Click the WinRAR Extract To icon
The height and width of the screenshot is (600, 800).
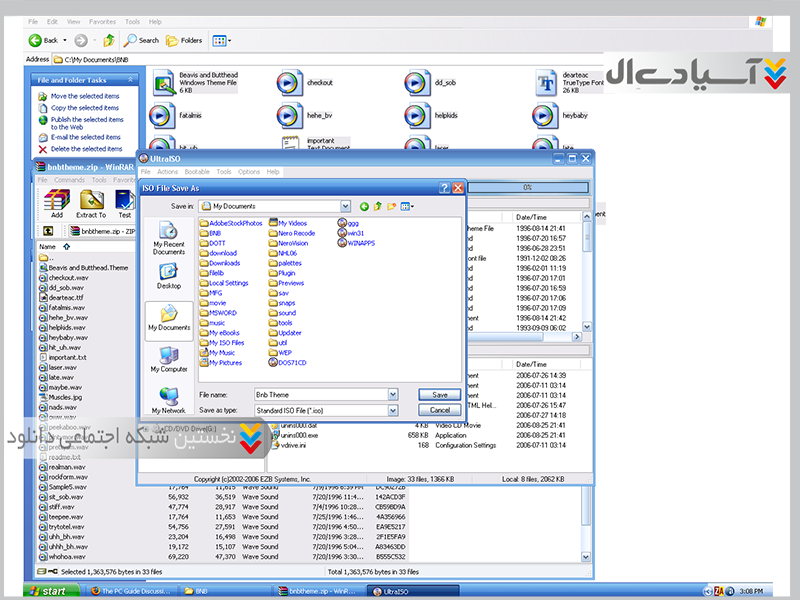pyautogui.click(x=91, y=203)
